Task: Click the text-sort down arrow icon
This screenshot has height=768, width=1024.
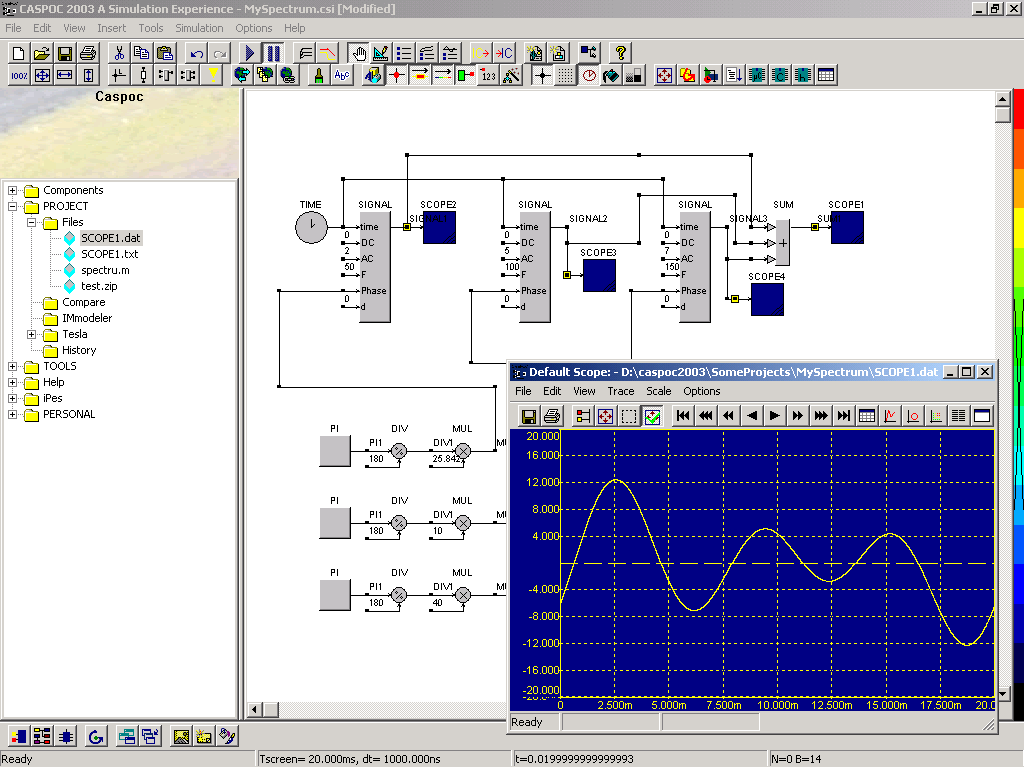Action: [x=734, y=76]
